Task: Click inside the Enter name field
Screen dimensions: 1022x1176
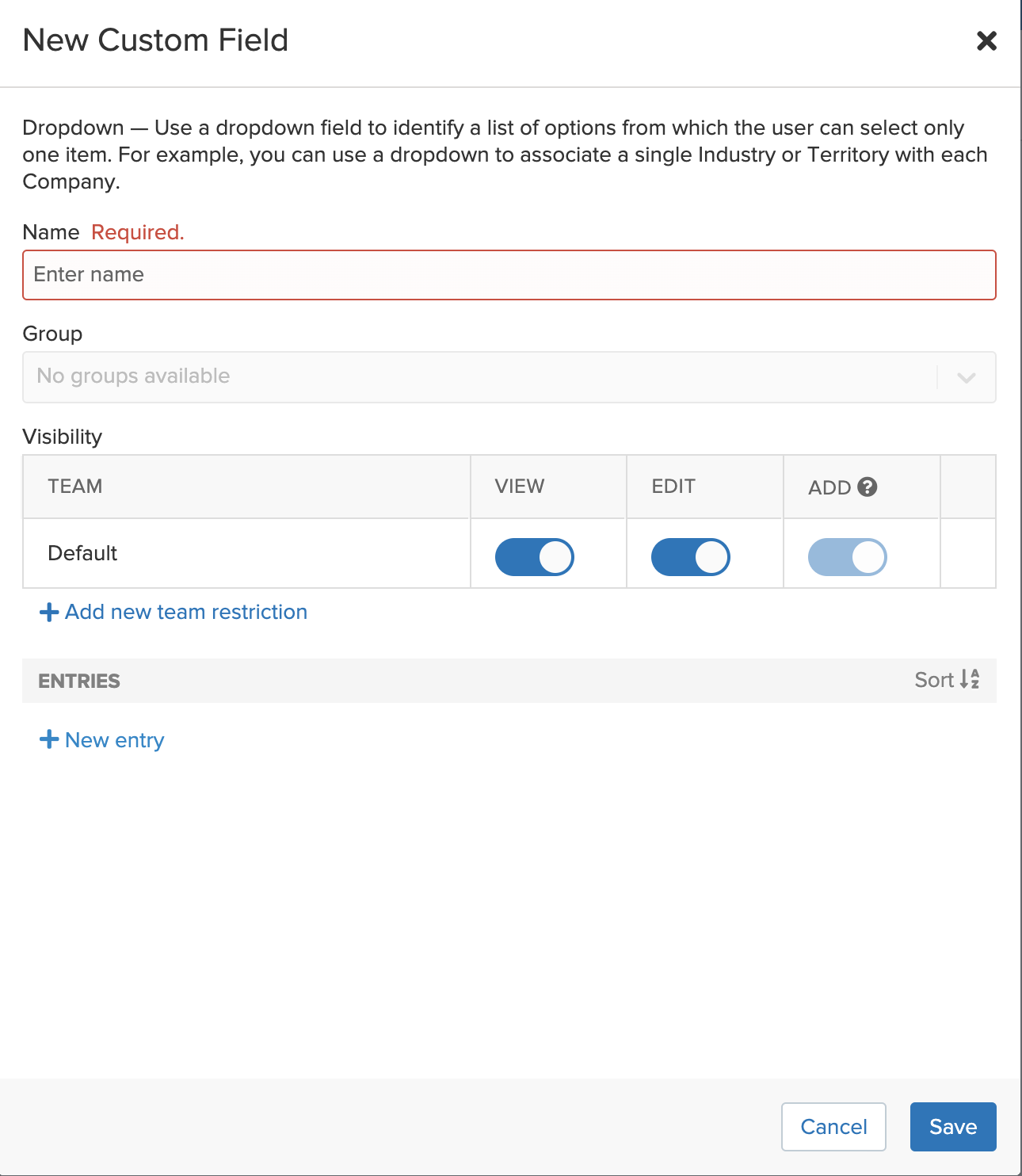Action: (x=509, y=274)
